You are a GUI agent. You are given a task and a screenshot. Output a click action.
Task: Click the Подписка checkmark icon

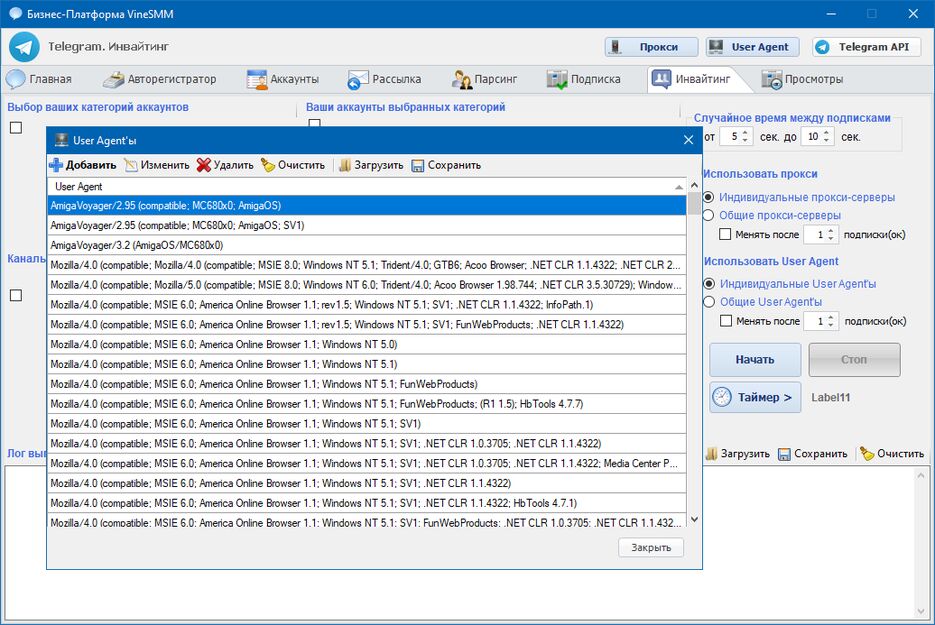click(x=557, y=79)
